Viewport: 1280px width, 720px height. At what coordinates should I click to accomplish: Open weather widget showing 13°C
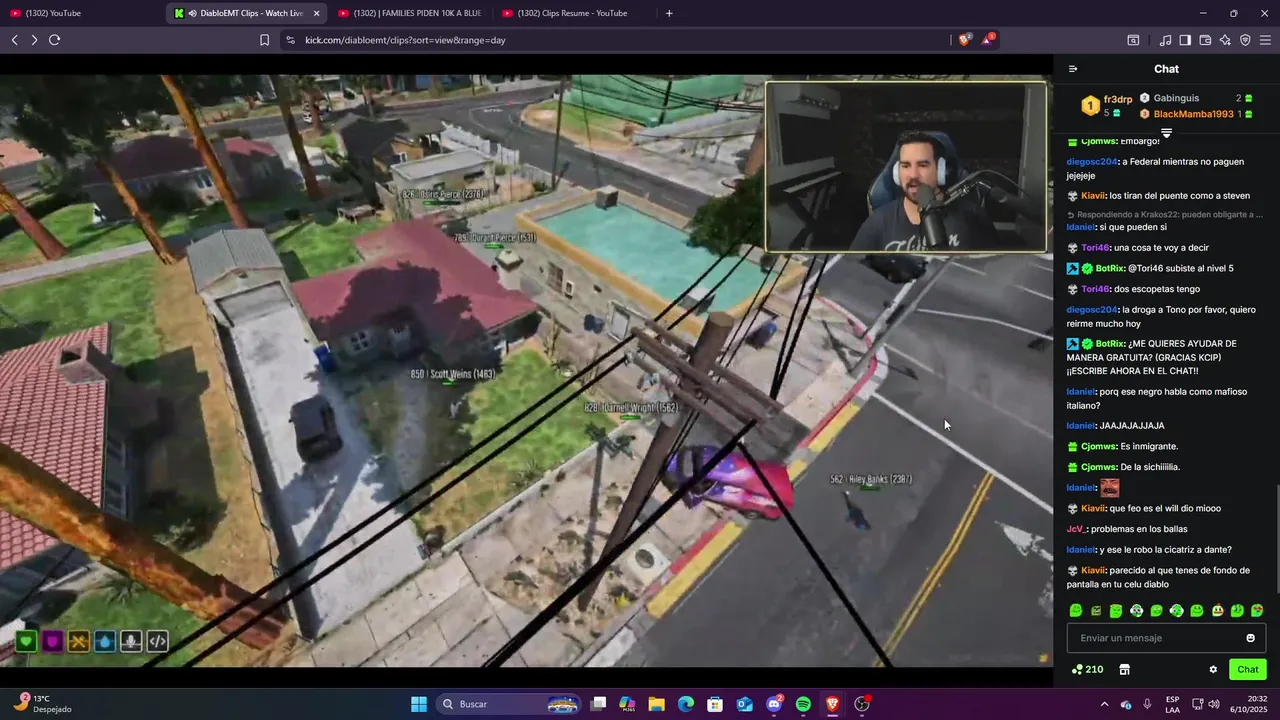44,704
